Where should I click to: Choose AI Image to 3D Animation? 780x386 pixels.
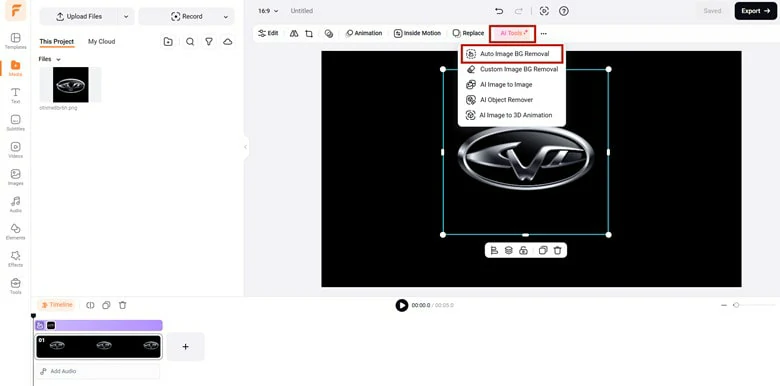(x=509, y=115)
